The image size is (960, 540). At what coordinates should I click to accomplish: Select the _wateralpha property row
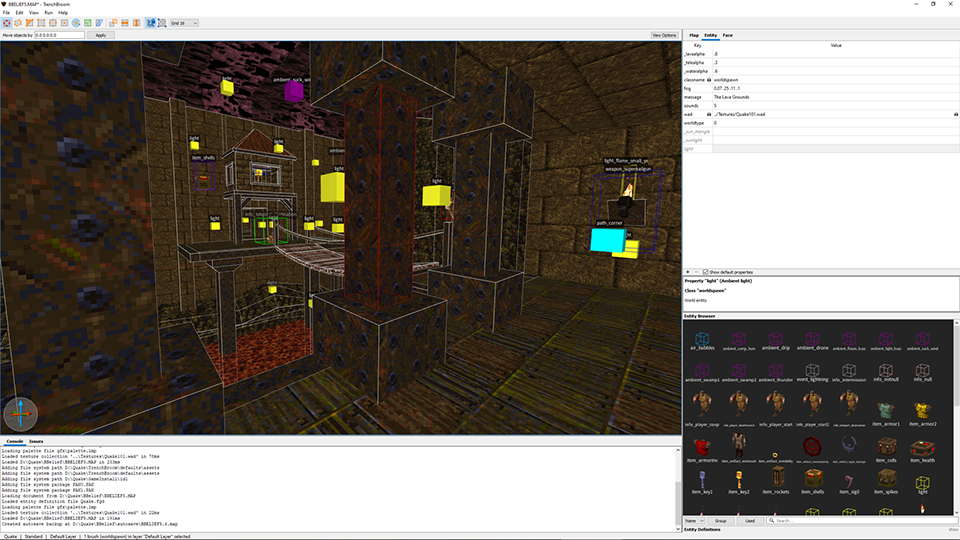[x=821, y=71]
